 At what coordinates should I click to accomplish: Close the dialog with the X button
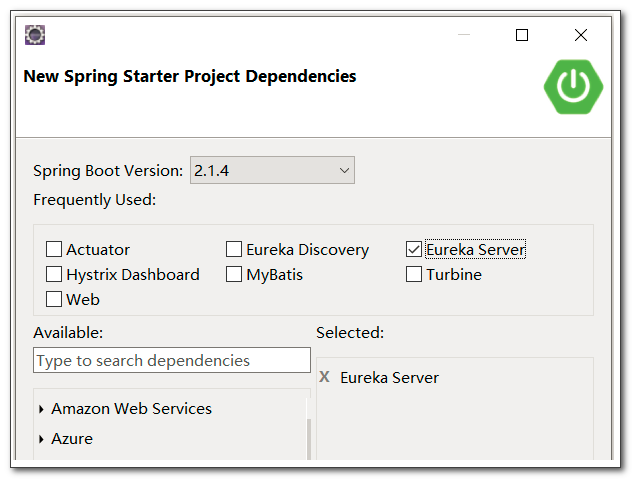[x=581, y=35]
